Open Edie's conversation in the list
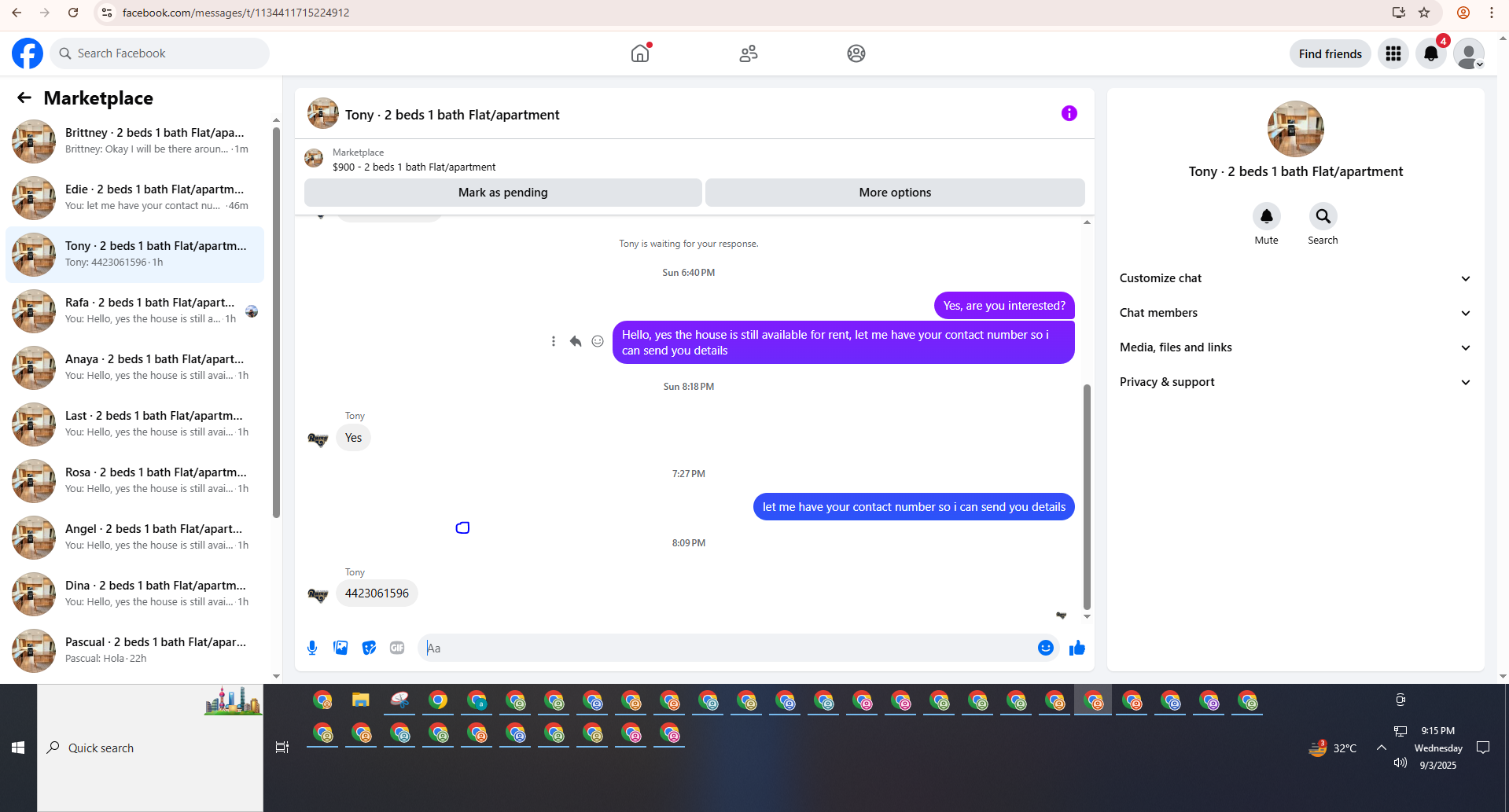Image resolution: width=1509 pixels, height=812 pixels. (134, 198)
